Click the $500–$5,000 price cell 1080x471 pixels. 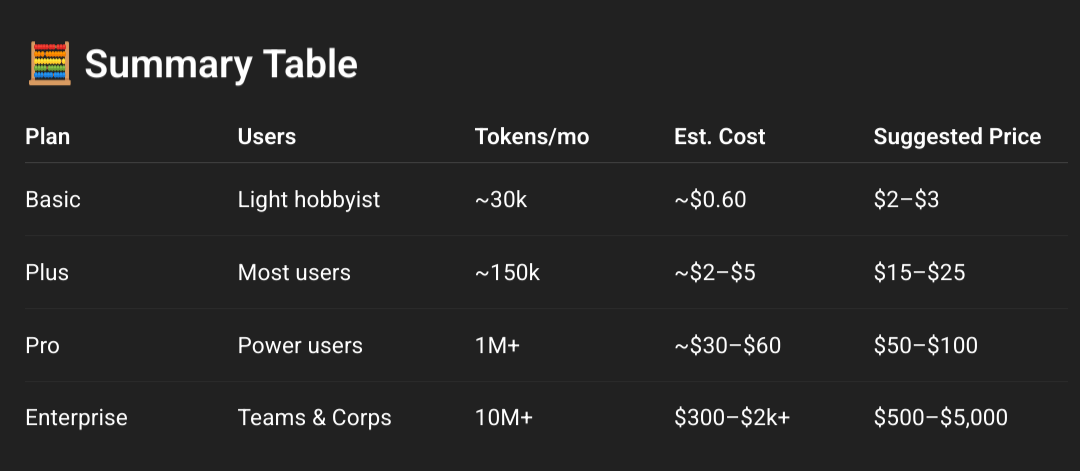click(x=940, y=417)
